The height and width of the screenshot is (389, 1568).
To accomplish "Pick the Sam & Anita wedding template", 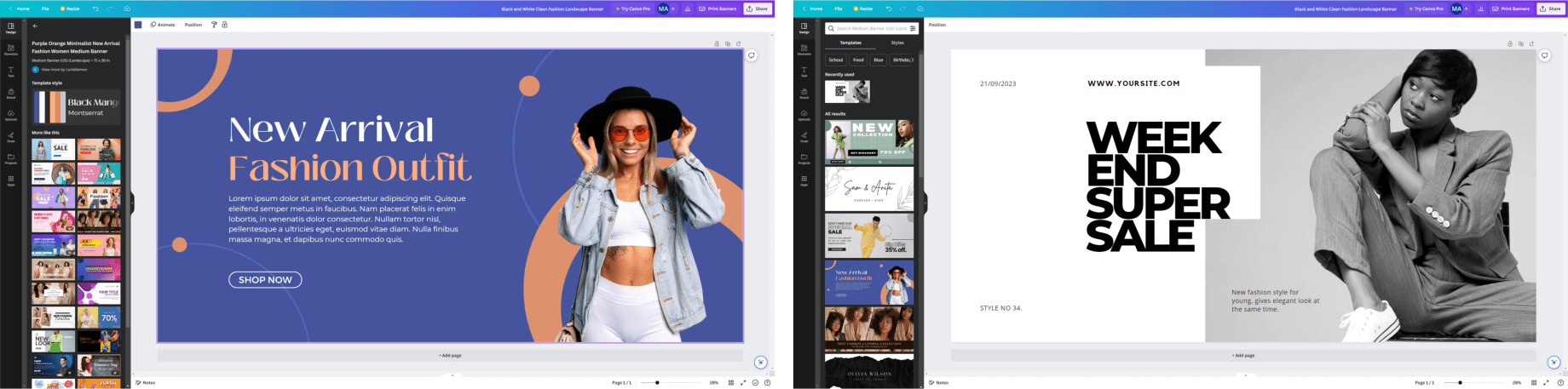I will pos(868,188).
